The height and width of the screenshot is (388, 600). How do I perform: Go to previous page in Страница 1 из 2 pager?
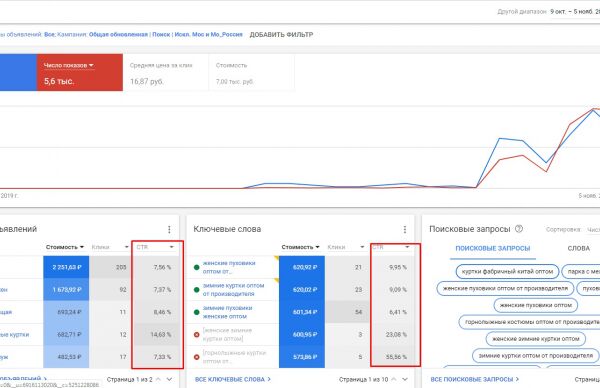click(158, 379)
